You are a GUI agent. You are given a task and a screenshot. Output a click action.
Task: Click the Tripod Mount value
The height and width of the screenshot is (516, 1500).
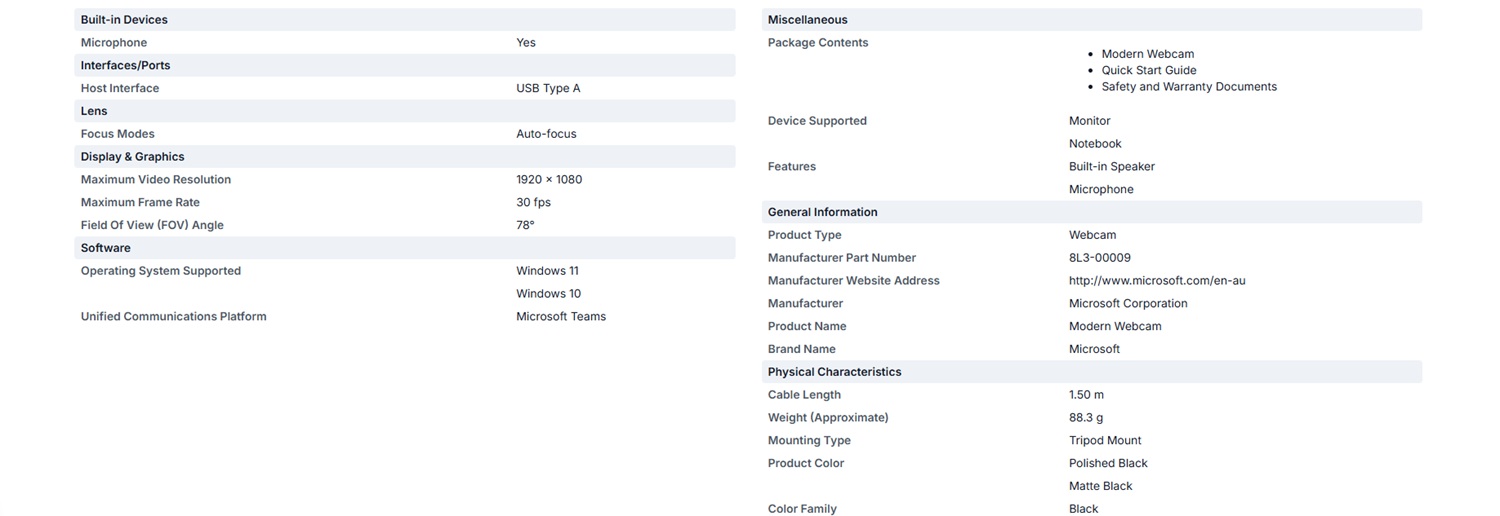1105,441
